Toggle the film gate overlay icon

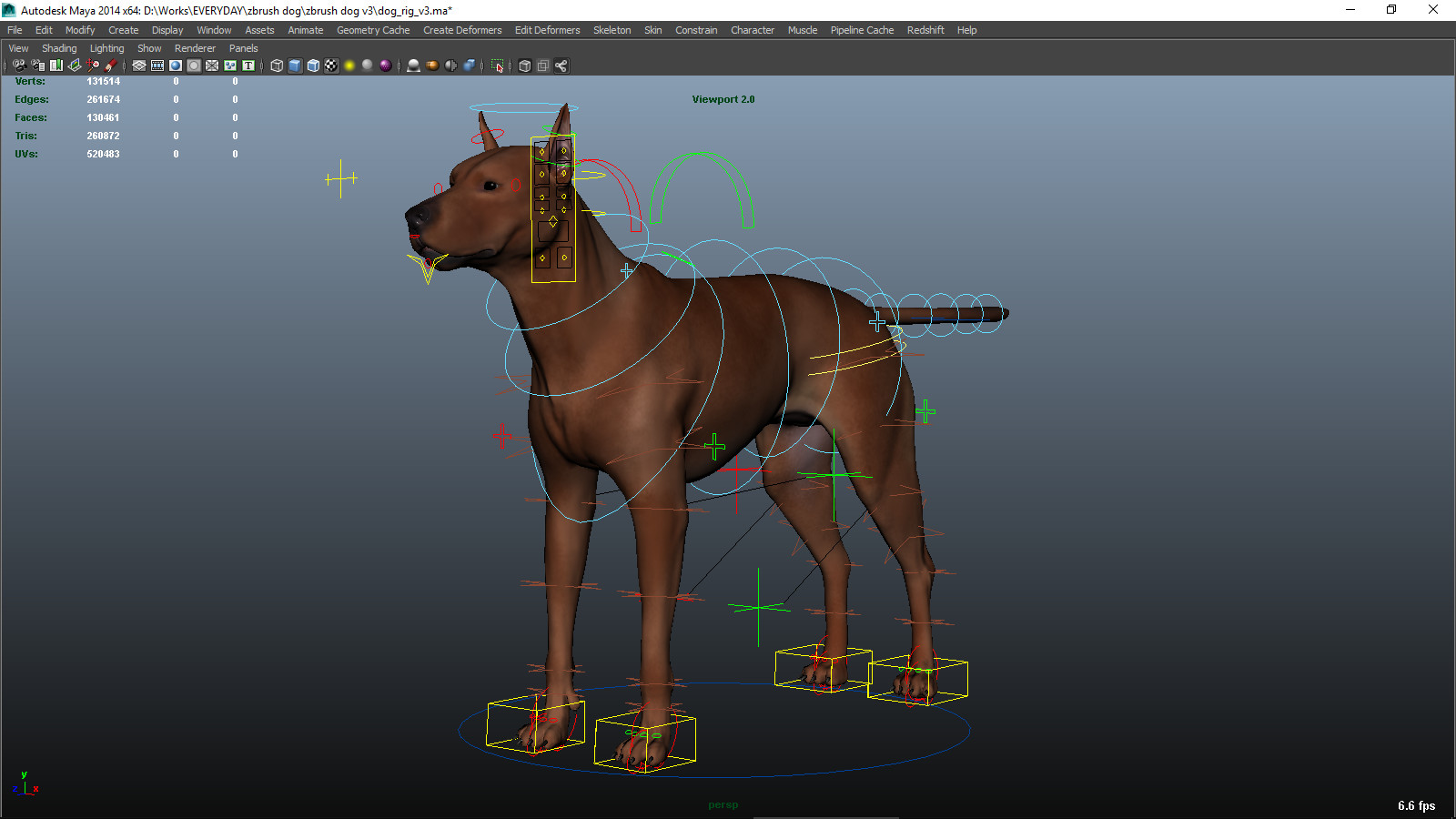pyautogui.click(x=157, y=65)
